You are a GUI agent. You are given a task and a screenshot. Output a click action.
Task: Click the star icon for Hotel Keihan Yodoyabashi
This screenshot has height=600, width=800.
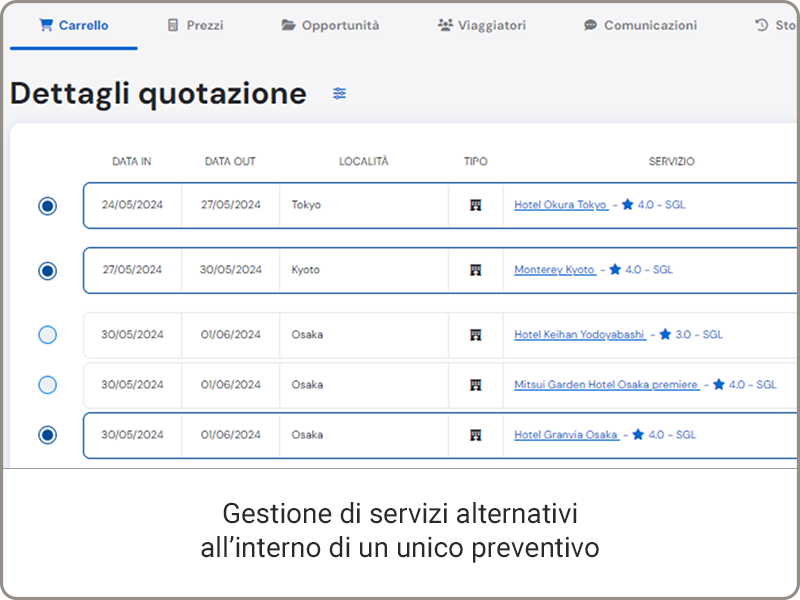tap(665, 334)
